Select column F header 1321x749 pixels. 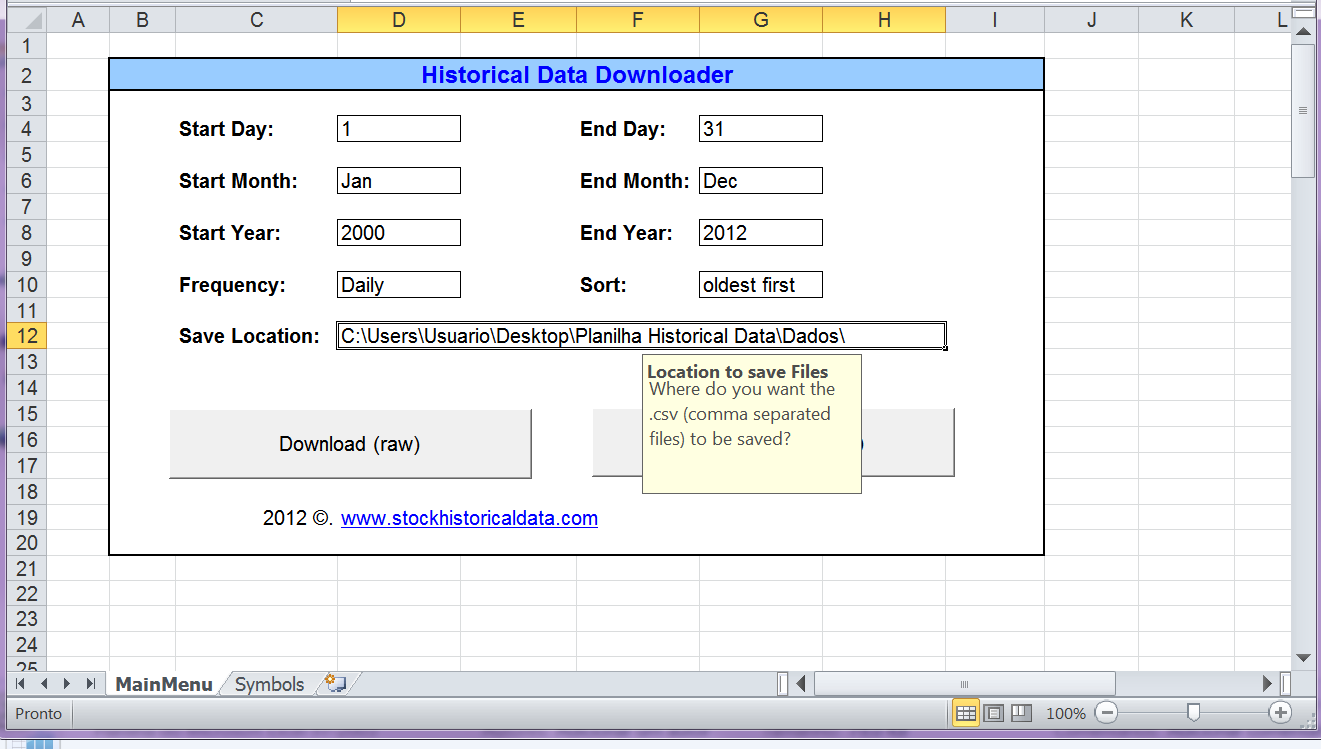point(638,19)
